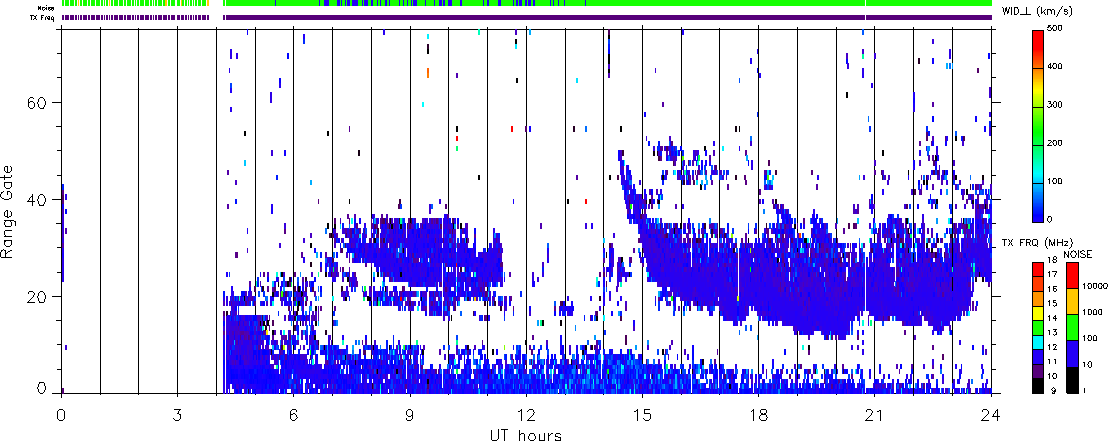The width and height of the screenshot is (1108, 441).
Task: Click the x-axis tick label '24'
Action: tap(991, 414)
